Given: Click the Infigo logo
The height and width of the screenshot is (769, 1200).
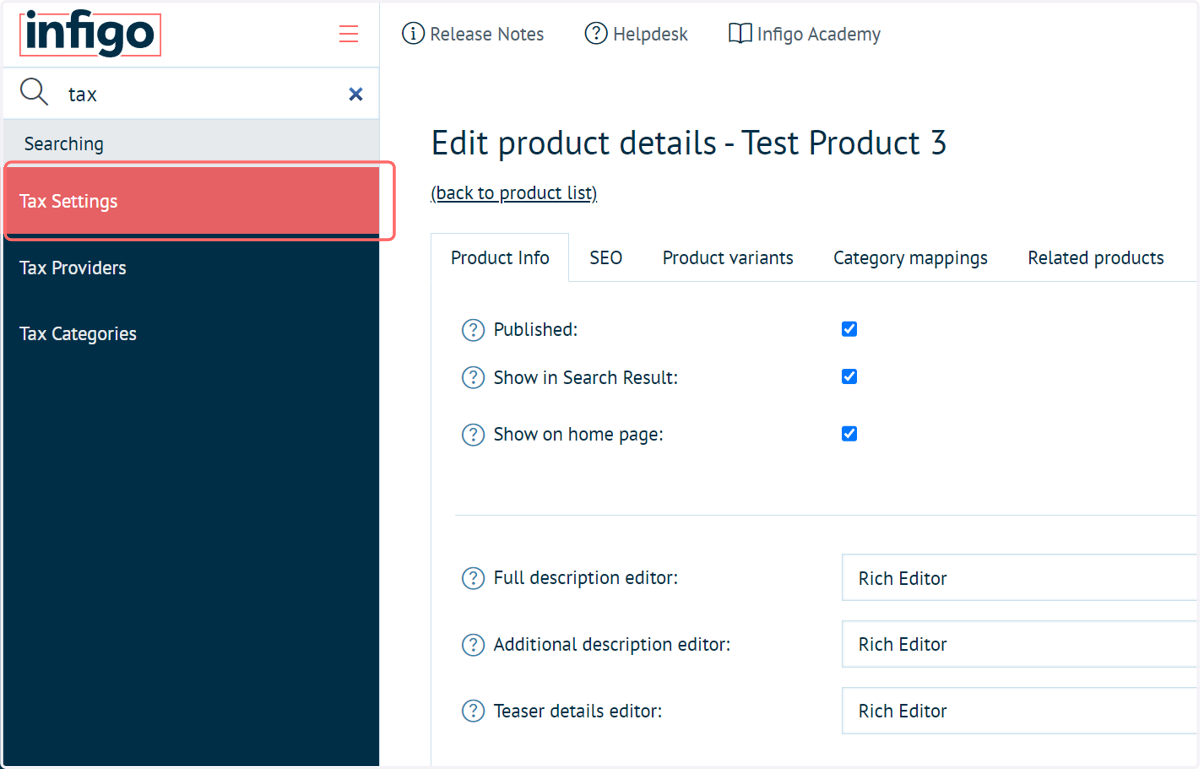Looking at the screenshot, I should pyautogui.click(x=89, y=34).
